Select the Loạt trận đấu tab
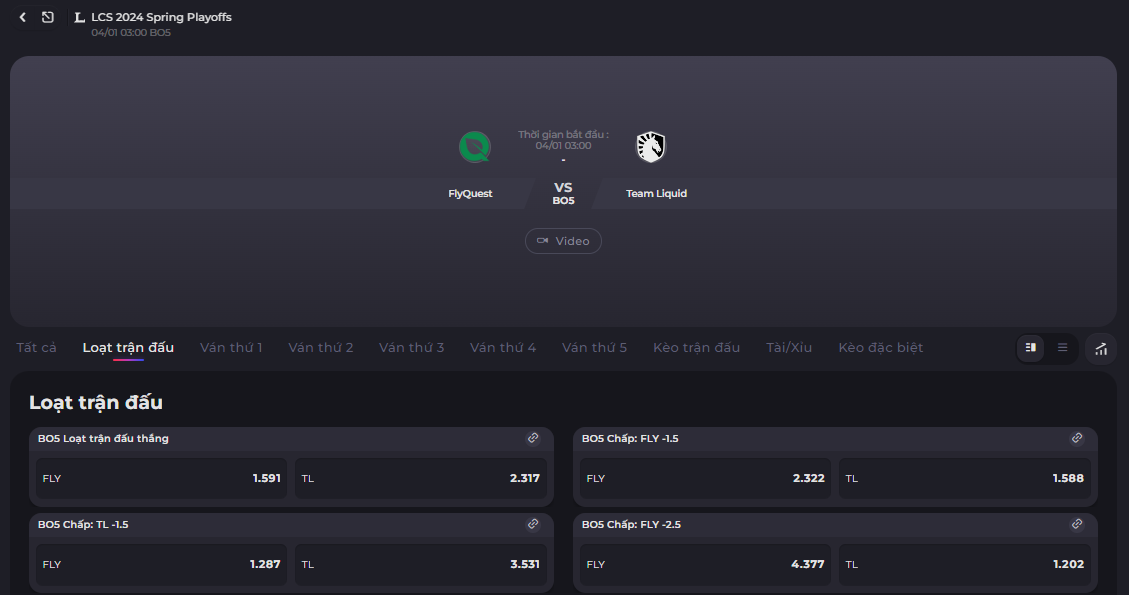Image resolution: width=1129 pixels, height=595 pixels. (x=128, y=348)
